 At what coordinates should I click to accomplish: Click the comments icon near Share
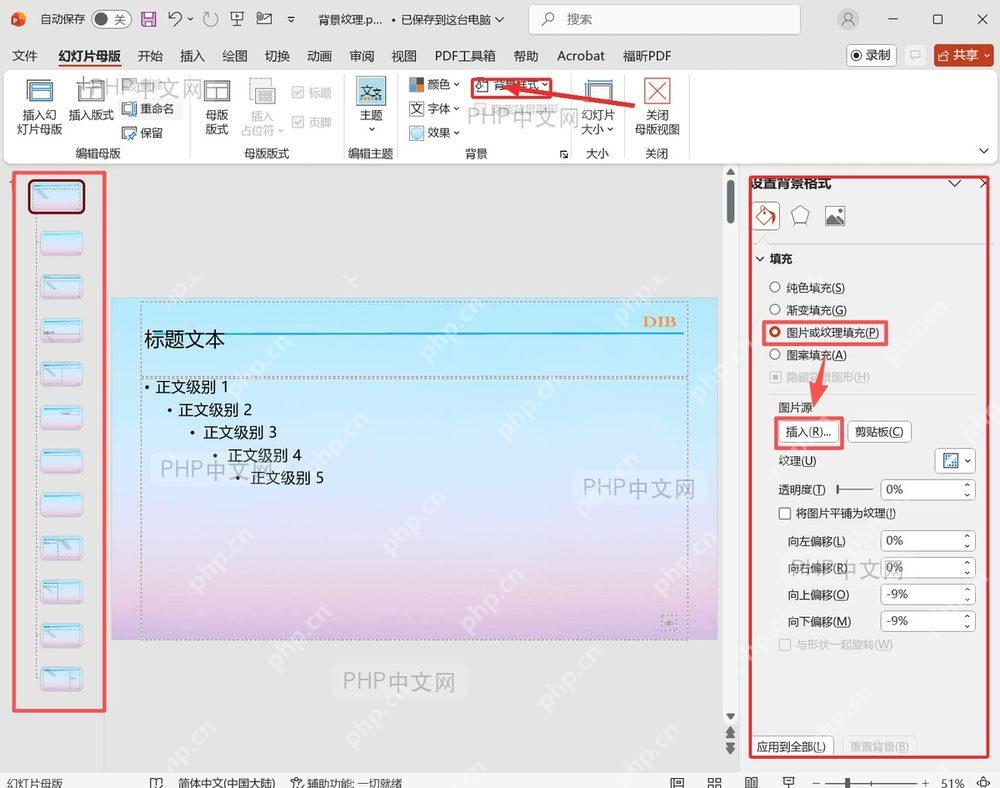pyautogui.click(x=915, y=55)
